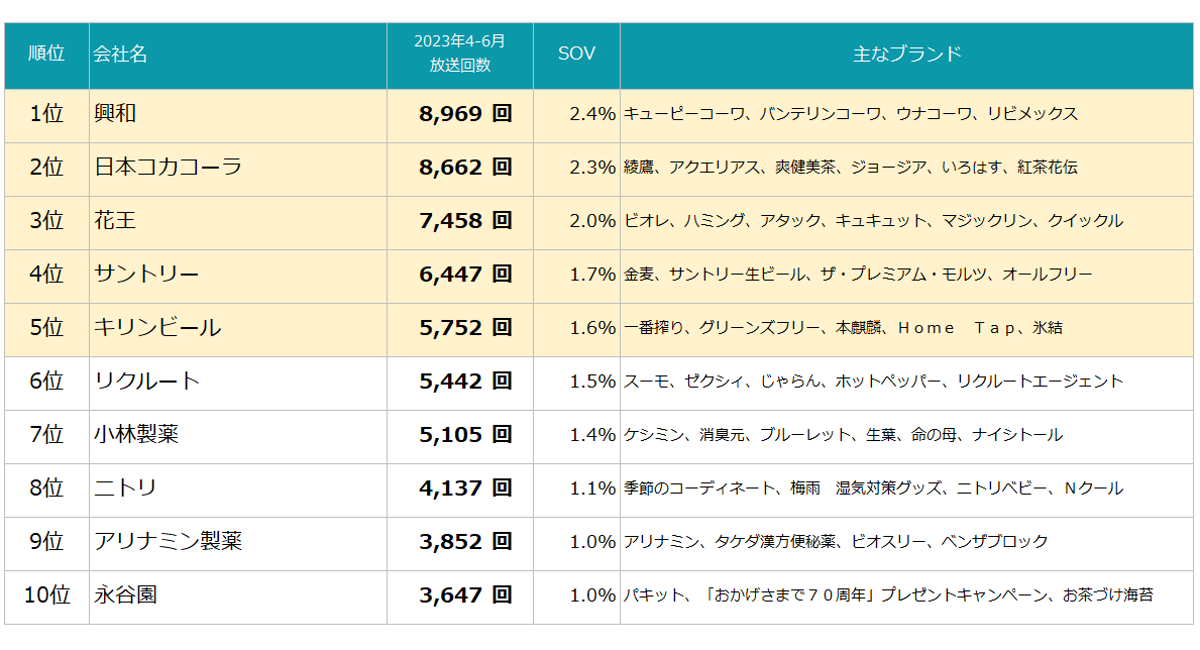Image resolution: width=1200 pixels, height=650 pixels.
Task: Select the 日本コカコーラ company cell
Action: pyautogui.click(x=168, y=167)
